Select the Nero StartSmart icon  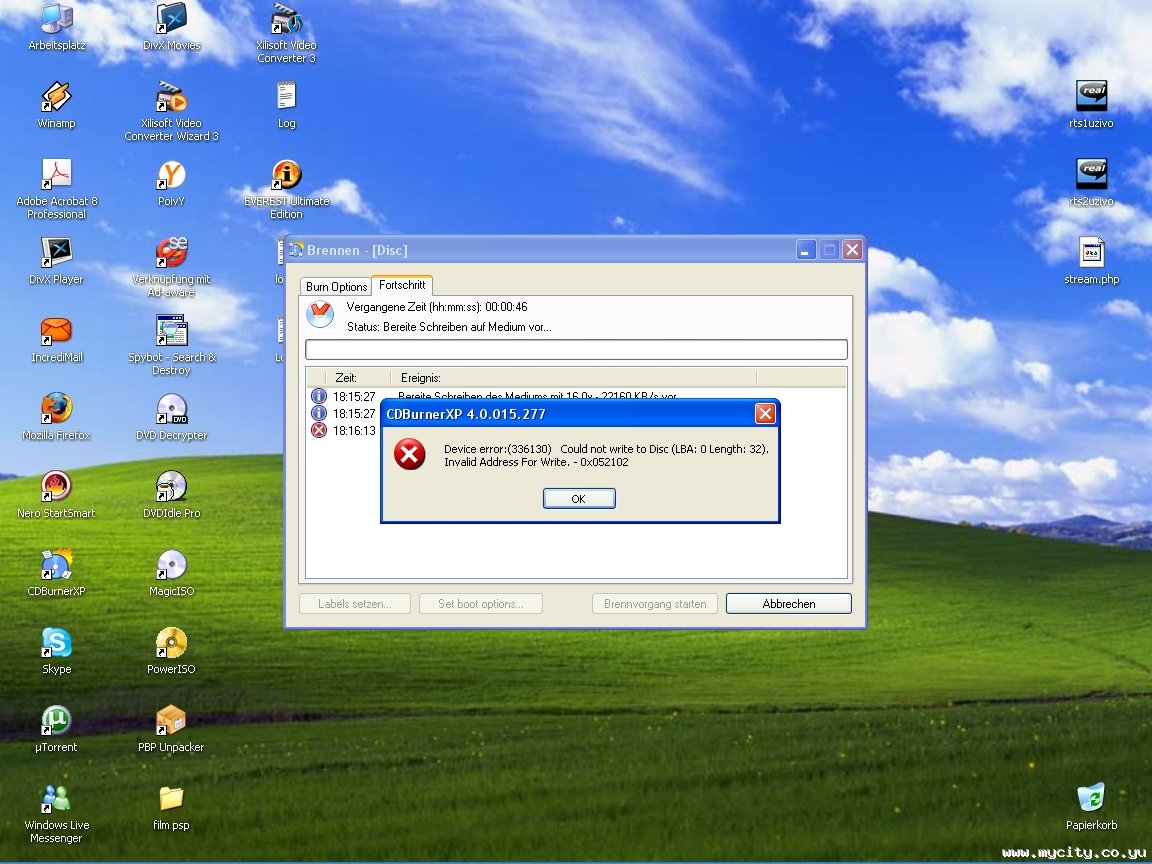point(57,494)
